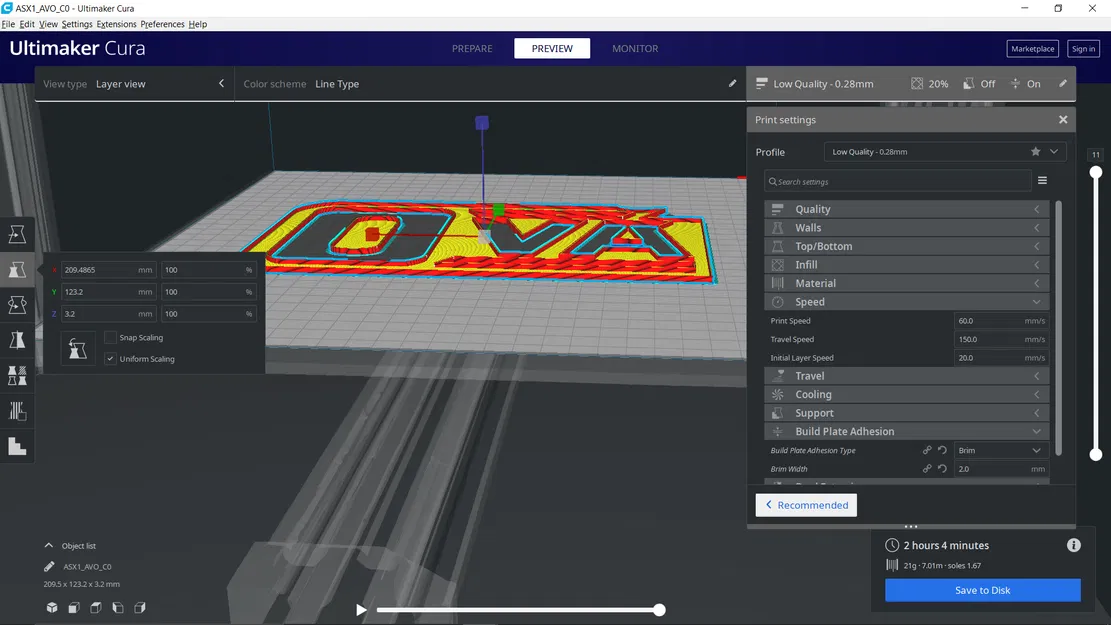The height and width of the screenshot is (625, 1111).
Task: Open the View menu
Action: click(x=48, y=24)
